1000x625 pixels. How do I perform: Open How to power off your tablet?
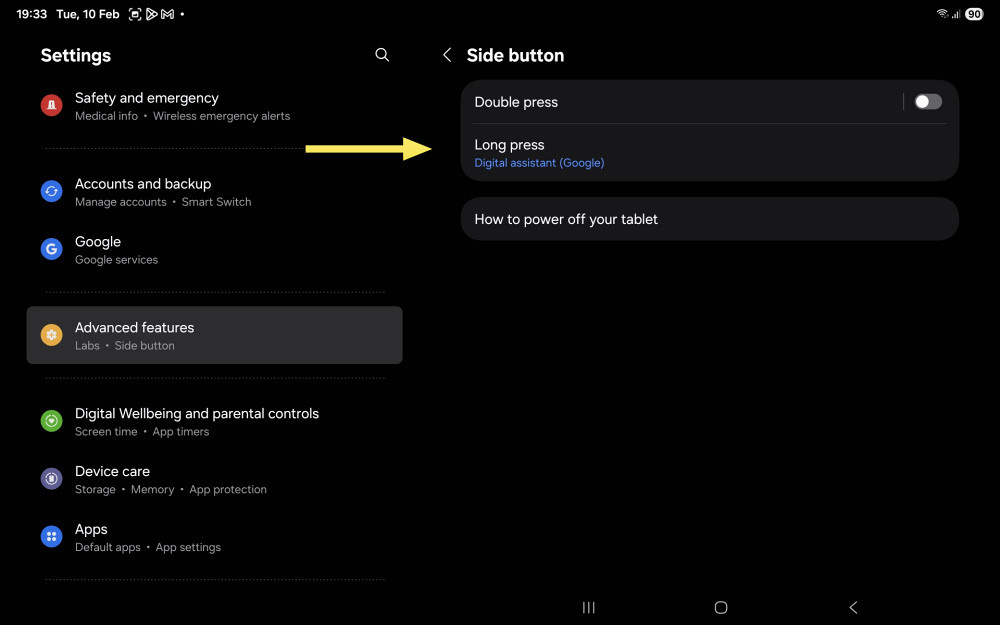pyautogui.click(x=709, y=219)
